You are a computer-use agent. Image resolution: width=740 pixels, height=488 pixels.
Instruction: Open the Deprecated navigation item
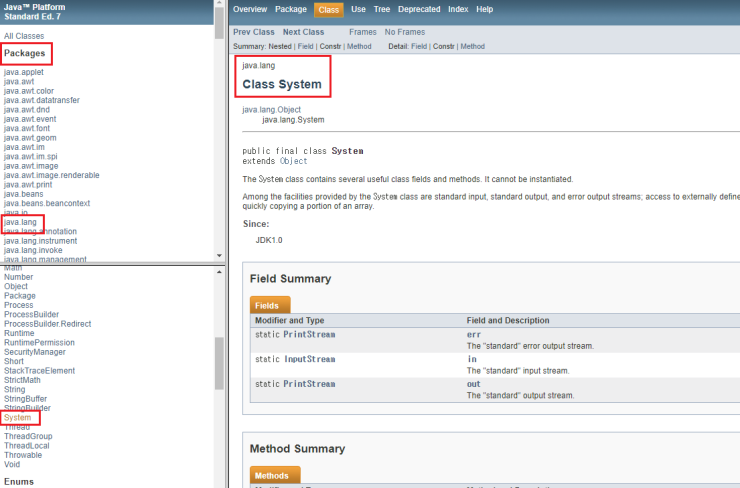tap(419, 9)
